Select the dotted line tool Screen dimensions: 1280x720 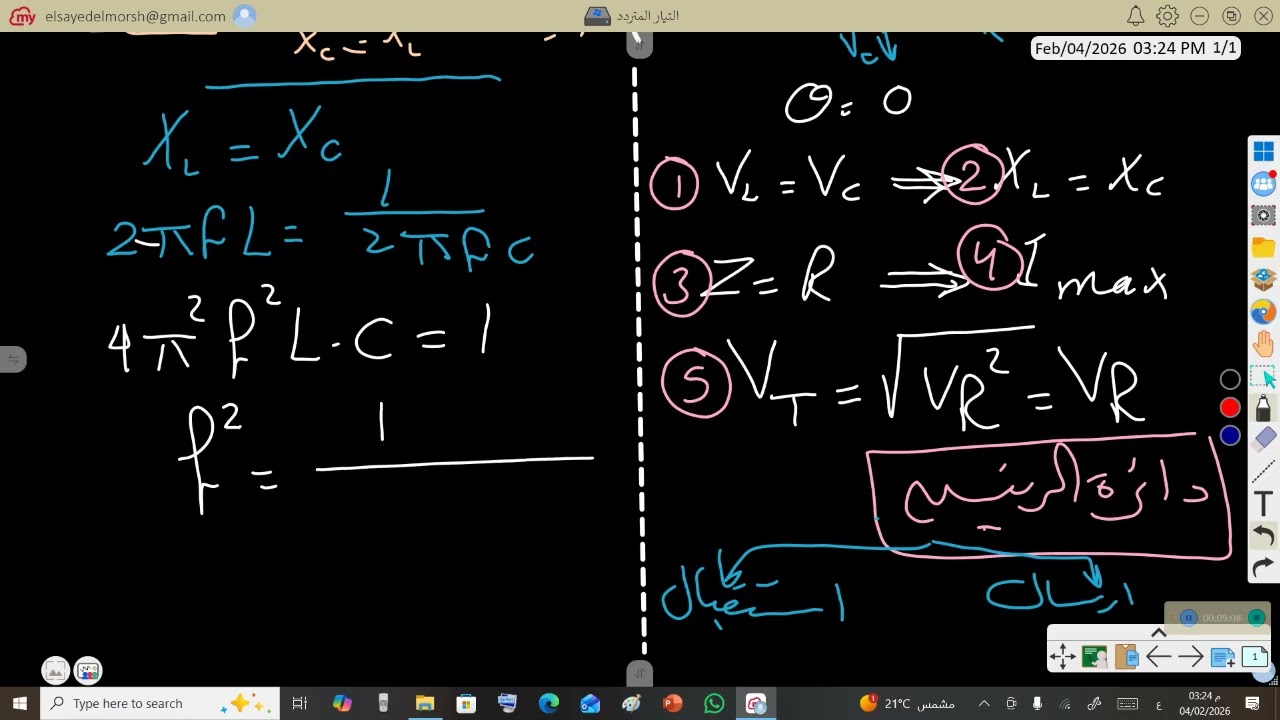point(1263,471)
